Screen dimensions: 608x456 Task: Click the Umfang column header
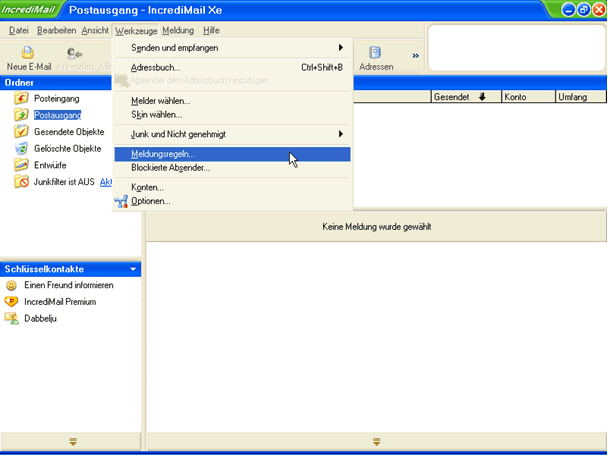(x=580, y=97)
